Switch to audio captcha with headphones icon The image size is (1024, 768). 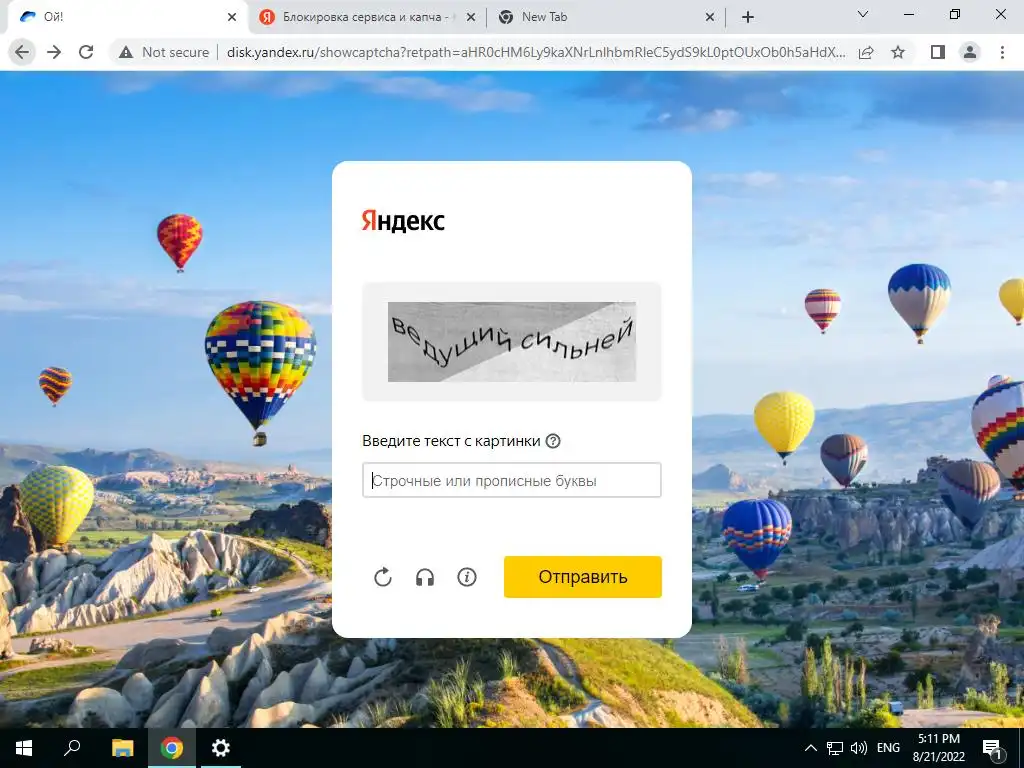425,577
